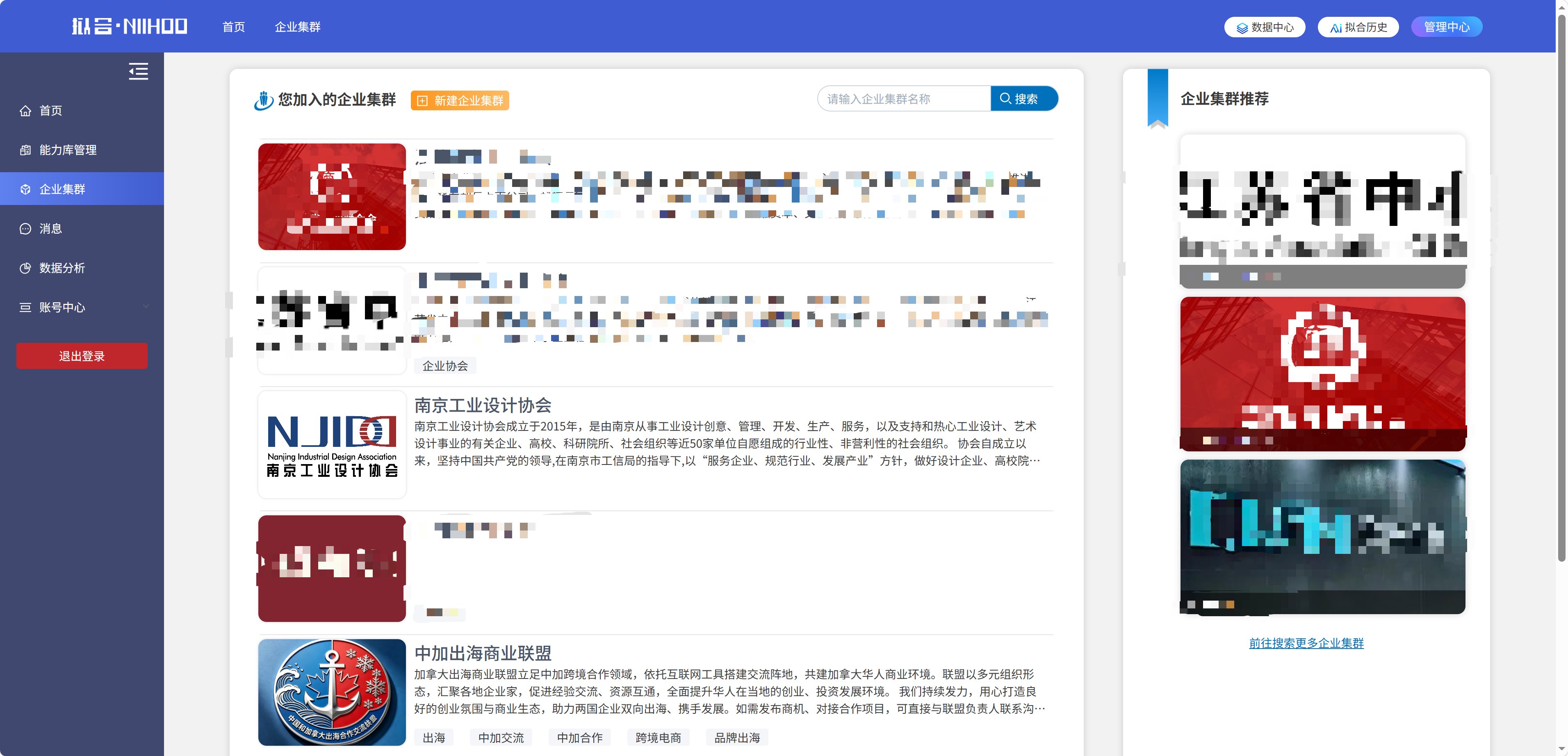Image resolution: width=1568 pixels, height=756 pixels.
Task: Expand the 账号中心 submenu arrow
Action: click(146, 307)
